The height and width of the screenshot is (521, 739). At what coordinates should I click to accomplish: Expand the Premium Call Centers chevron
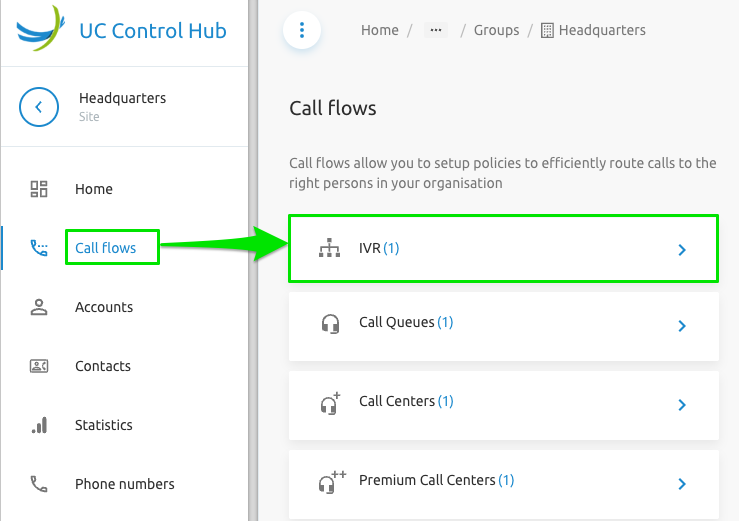tap(682, 484)
